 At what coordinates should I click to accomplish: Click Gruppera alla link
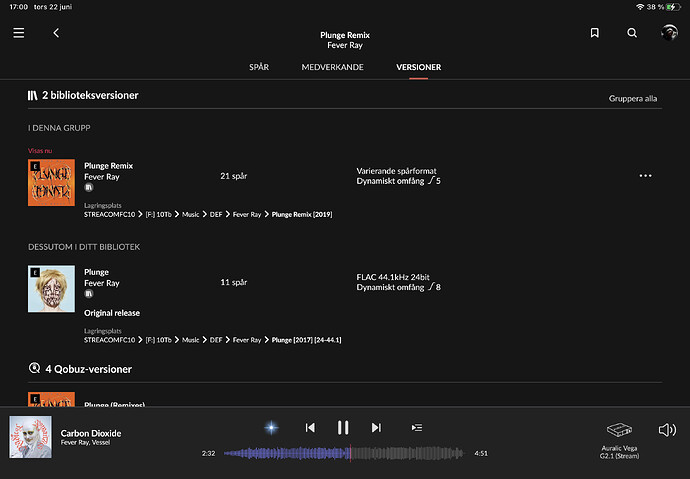(x=633, y=99)
